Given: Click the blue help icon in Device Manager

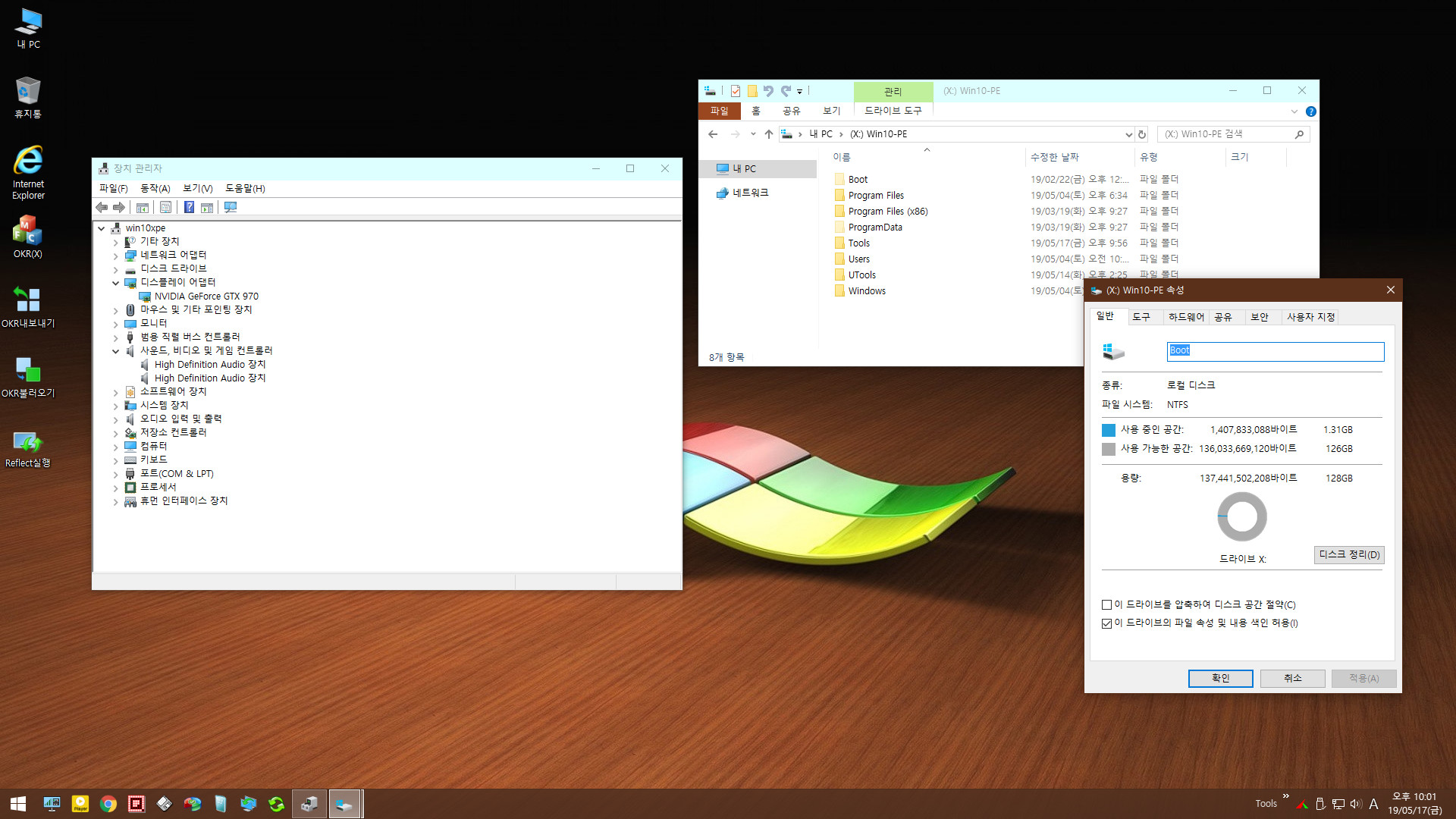Looking at the screenshot, I should (x=189, y=207).
